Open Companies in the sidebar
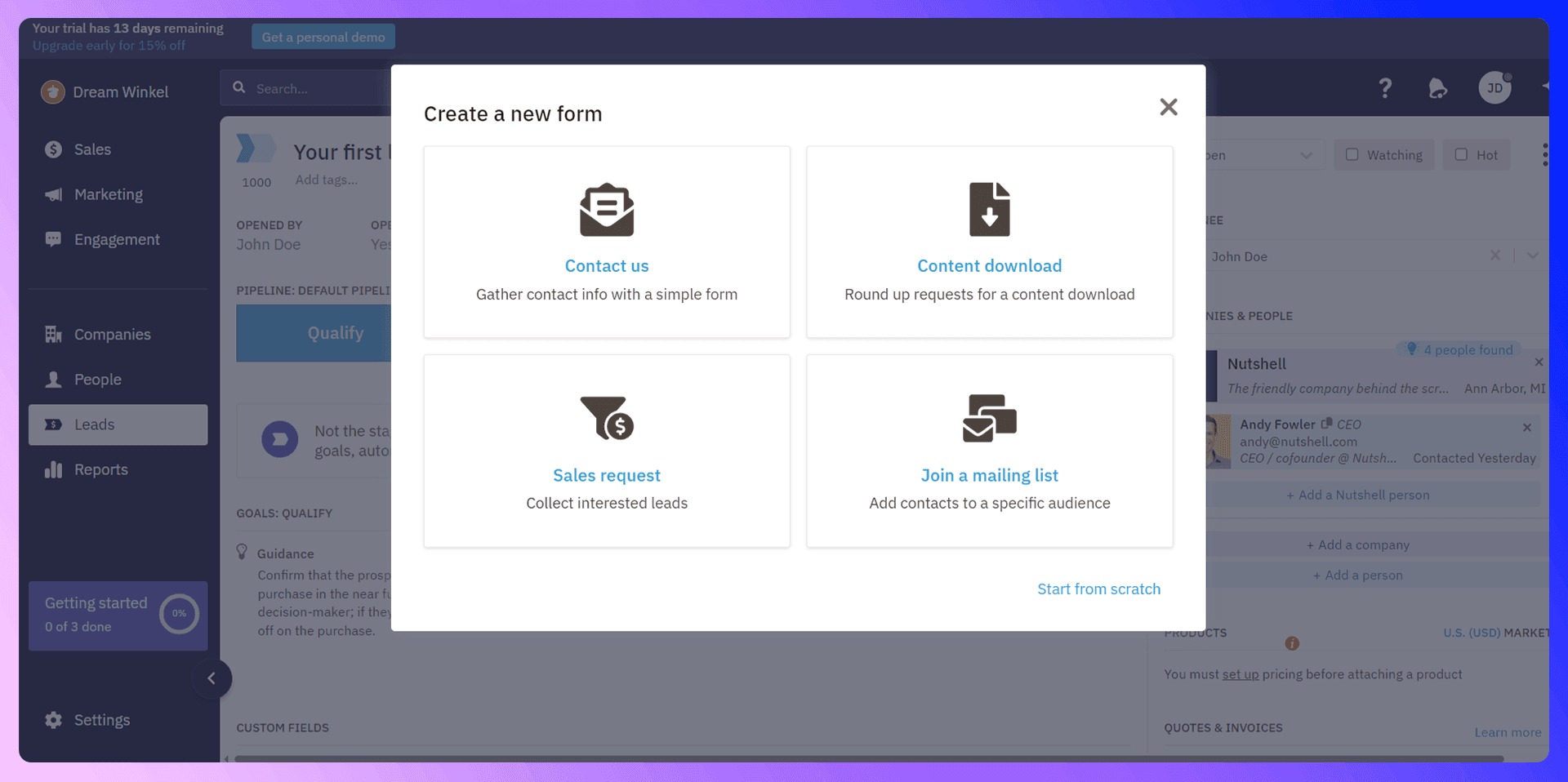The height and width of the screenshot is (782, 1568). [x=118, y=334]
